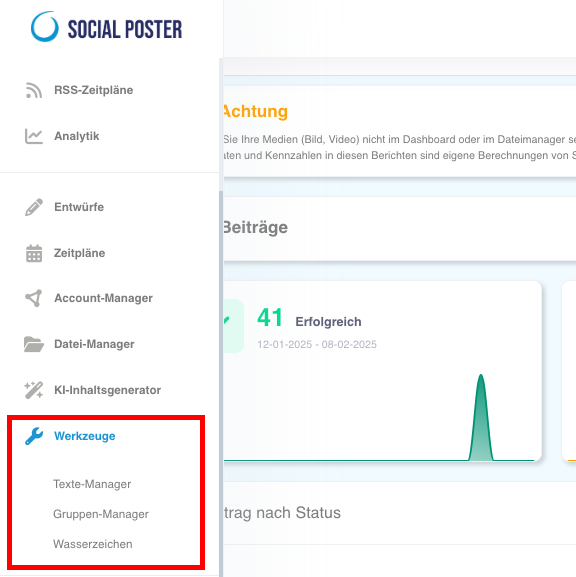Click the Entwürfe pencil icon
Viewport: 576px width, 577px height.
(34, 207)
